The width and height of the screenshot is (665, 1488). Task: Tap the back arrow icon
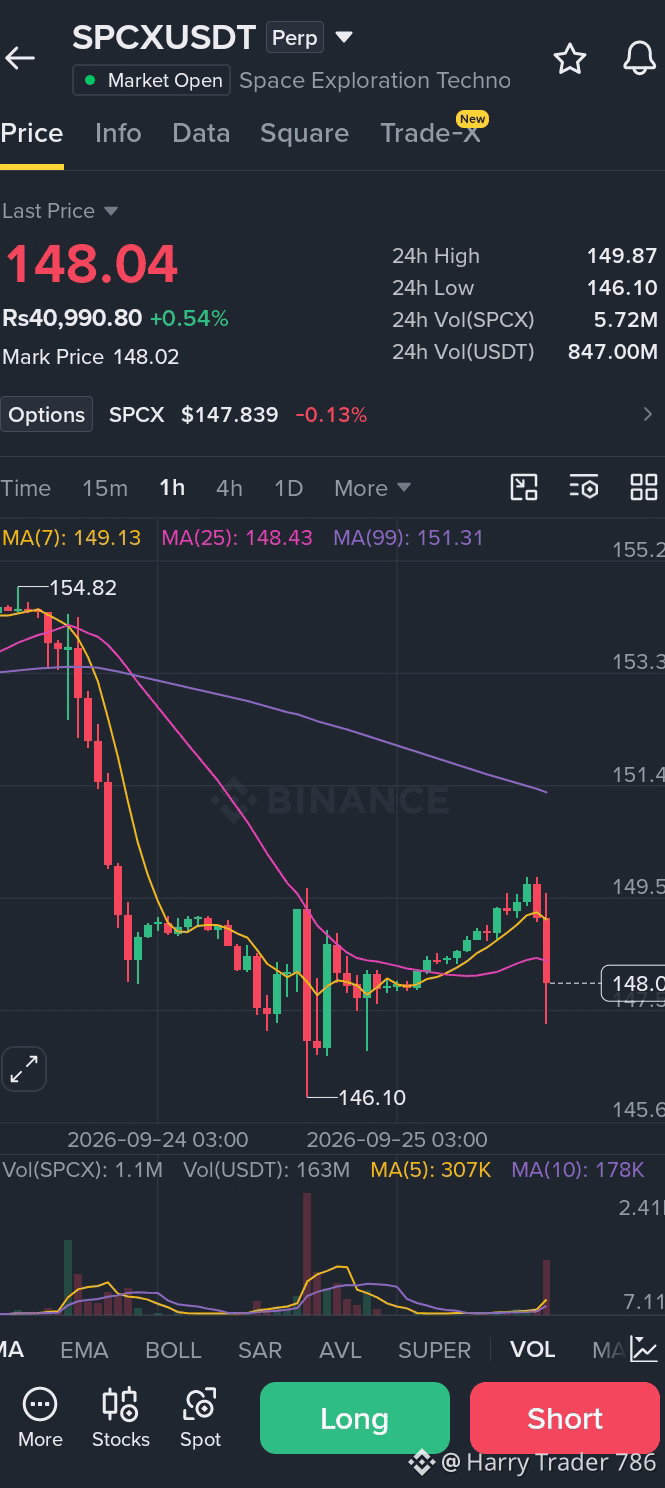pyautogui.click(x=20, y=59)
